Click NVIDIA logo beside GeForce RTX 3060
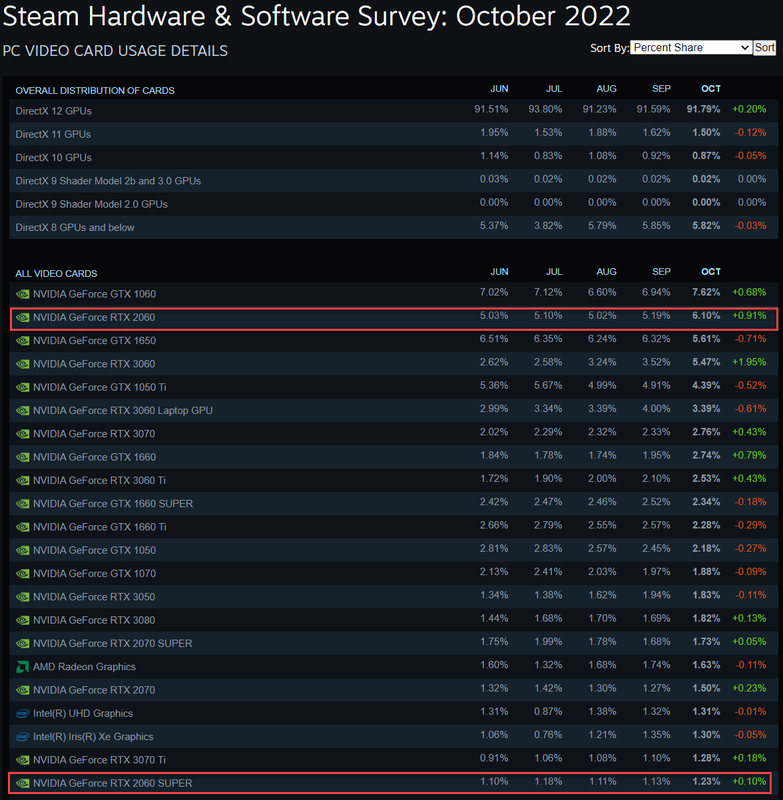 [x=22, y=364]
